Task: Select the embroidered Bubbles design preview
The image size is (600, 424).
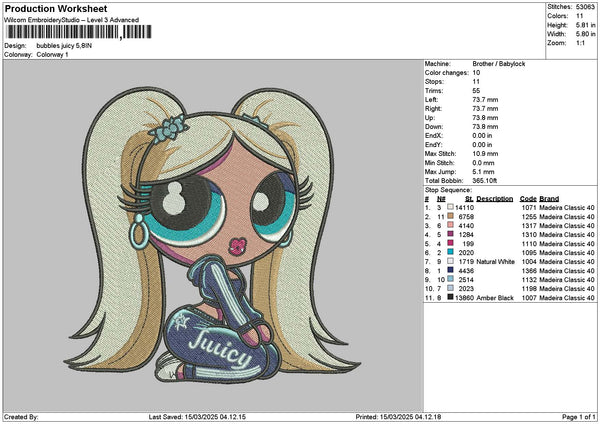Action: click(212, 235)
